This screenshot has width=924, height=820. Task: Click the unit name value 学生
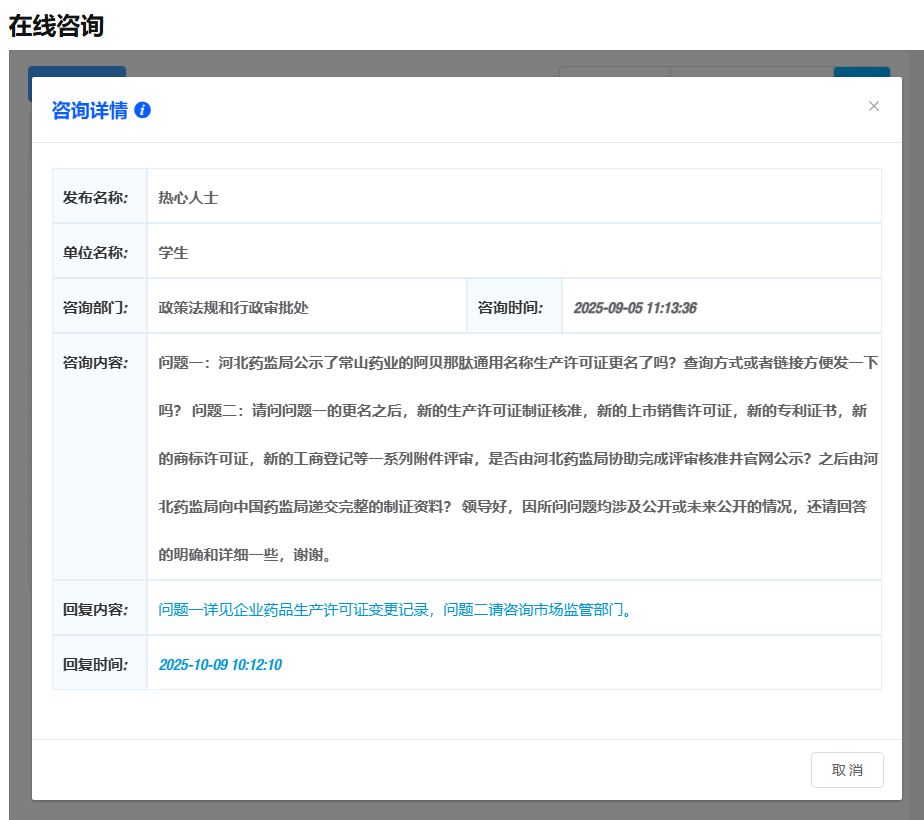pyautogui.click(x=173, y=253)
